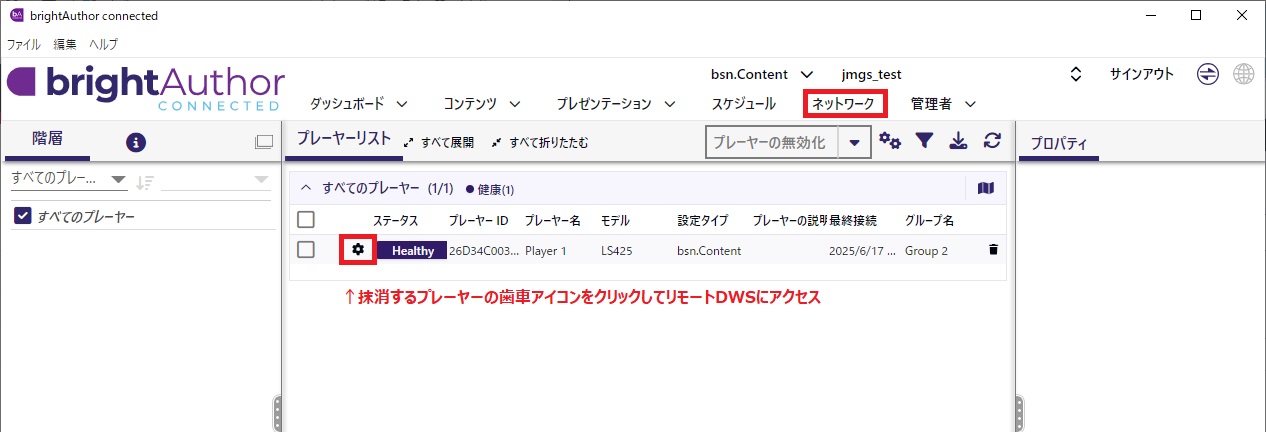Expand コンテンツ menu
1266x432 pixels.
pyautogui.click(x=483, y=103)
